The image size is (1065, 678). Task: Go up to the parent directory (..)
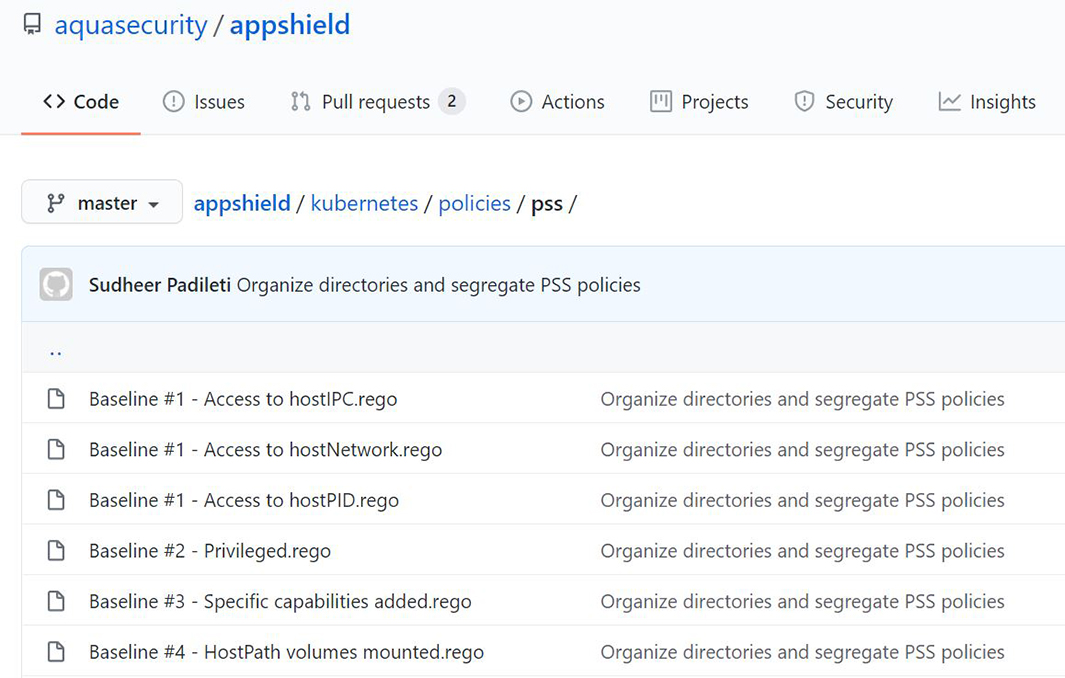pos(56,351)
